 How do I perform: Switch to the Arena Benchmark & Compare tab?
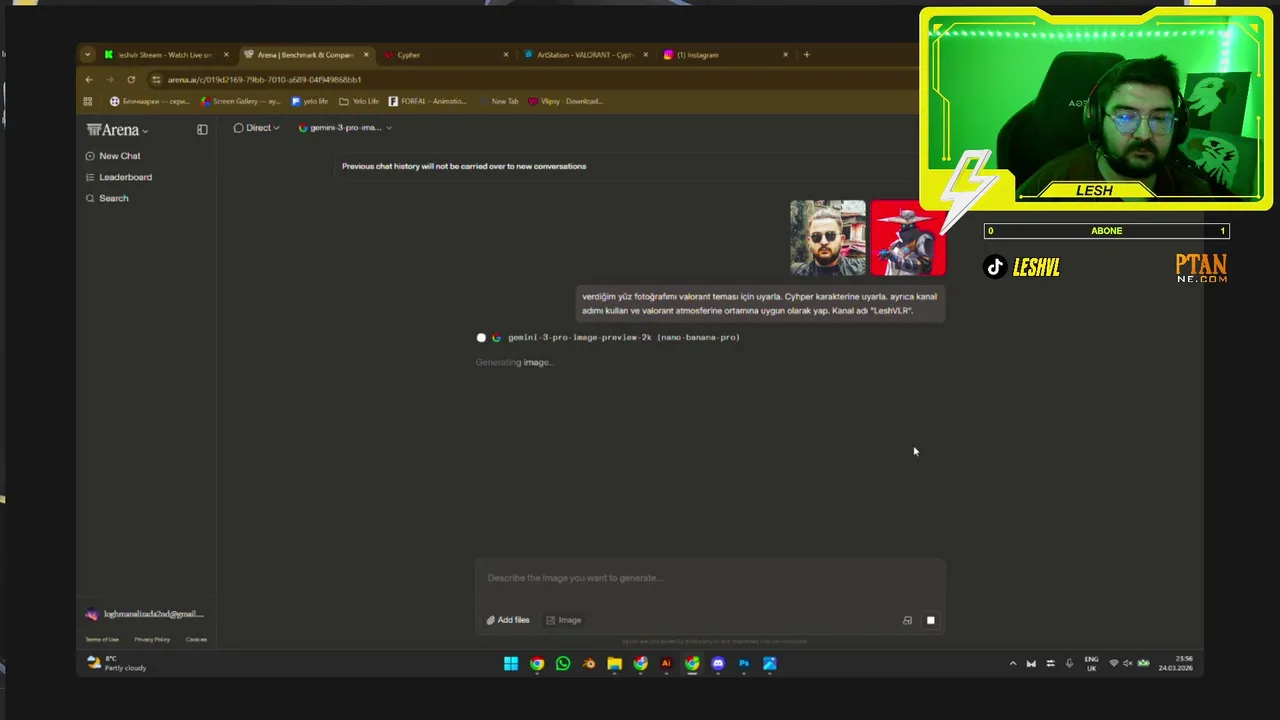point(305,55)
